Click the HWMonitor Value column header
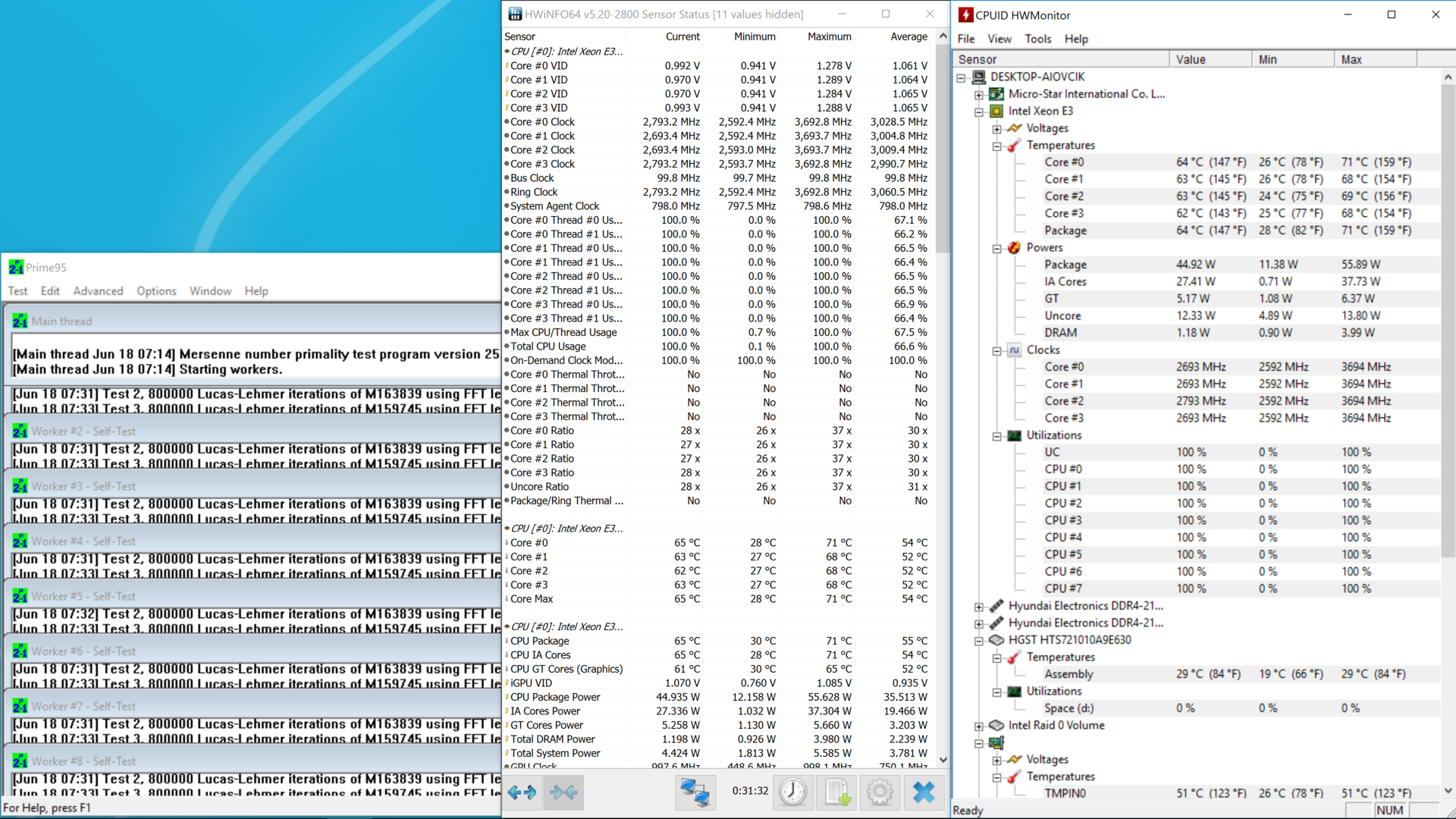The width and height of the screenshot is (1456, 819). 1210,59
